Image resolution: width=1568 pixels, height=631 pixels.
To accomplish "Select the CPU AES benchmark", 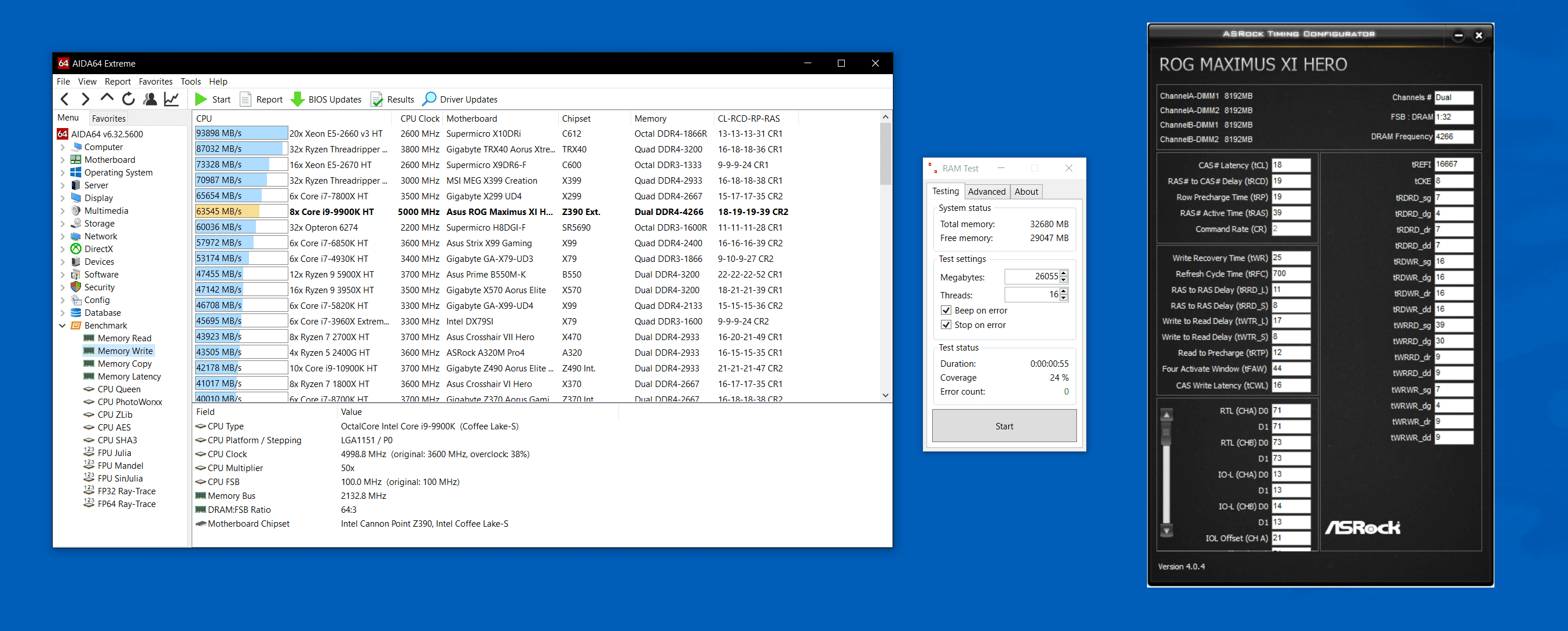I will click(114, 428).
